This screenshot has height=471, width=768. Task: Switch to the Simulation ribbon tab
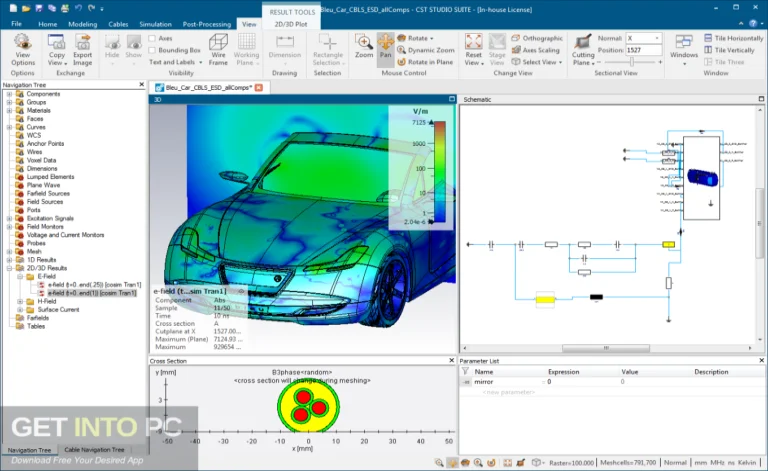[155, 24]
